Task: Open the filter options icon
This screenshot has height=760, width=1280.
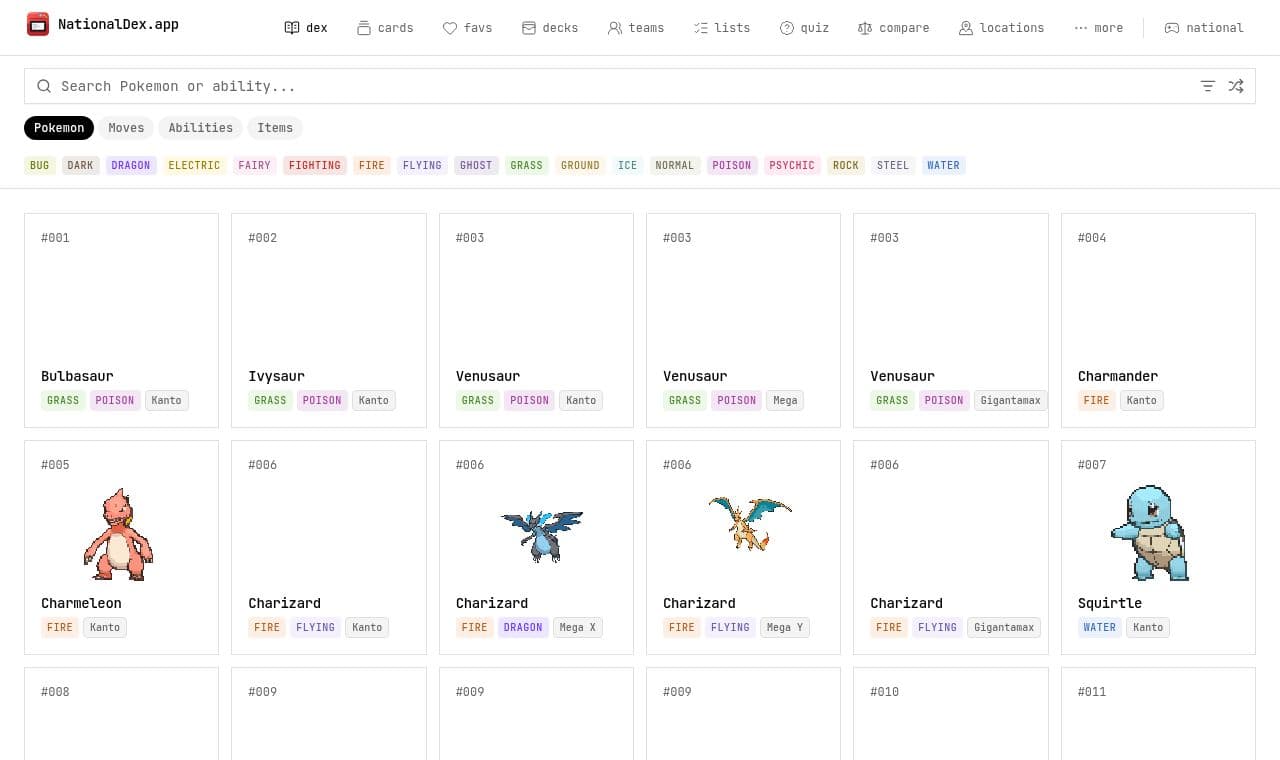Action: coord(1208,86)
